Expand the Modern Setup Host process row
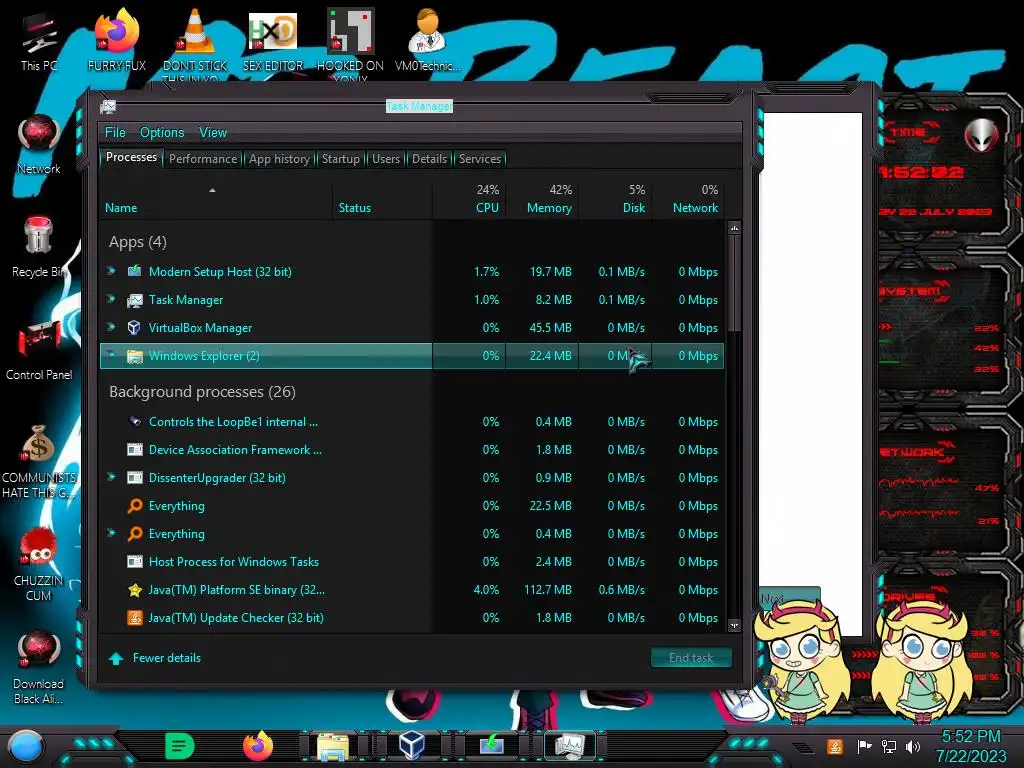This screenshot has width=1024, height=768. click(112, 270)
